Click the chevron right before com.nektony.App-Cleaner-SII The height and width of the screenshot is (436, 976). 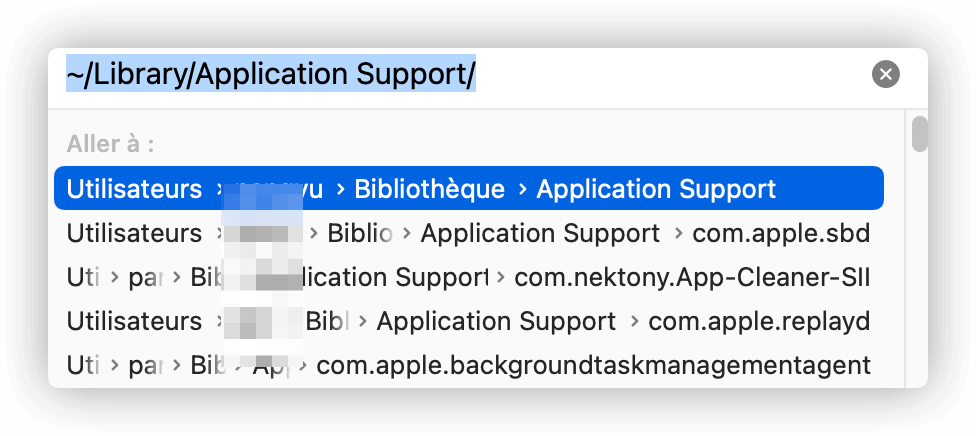click(499, 277)
